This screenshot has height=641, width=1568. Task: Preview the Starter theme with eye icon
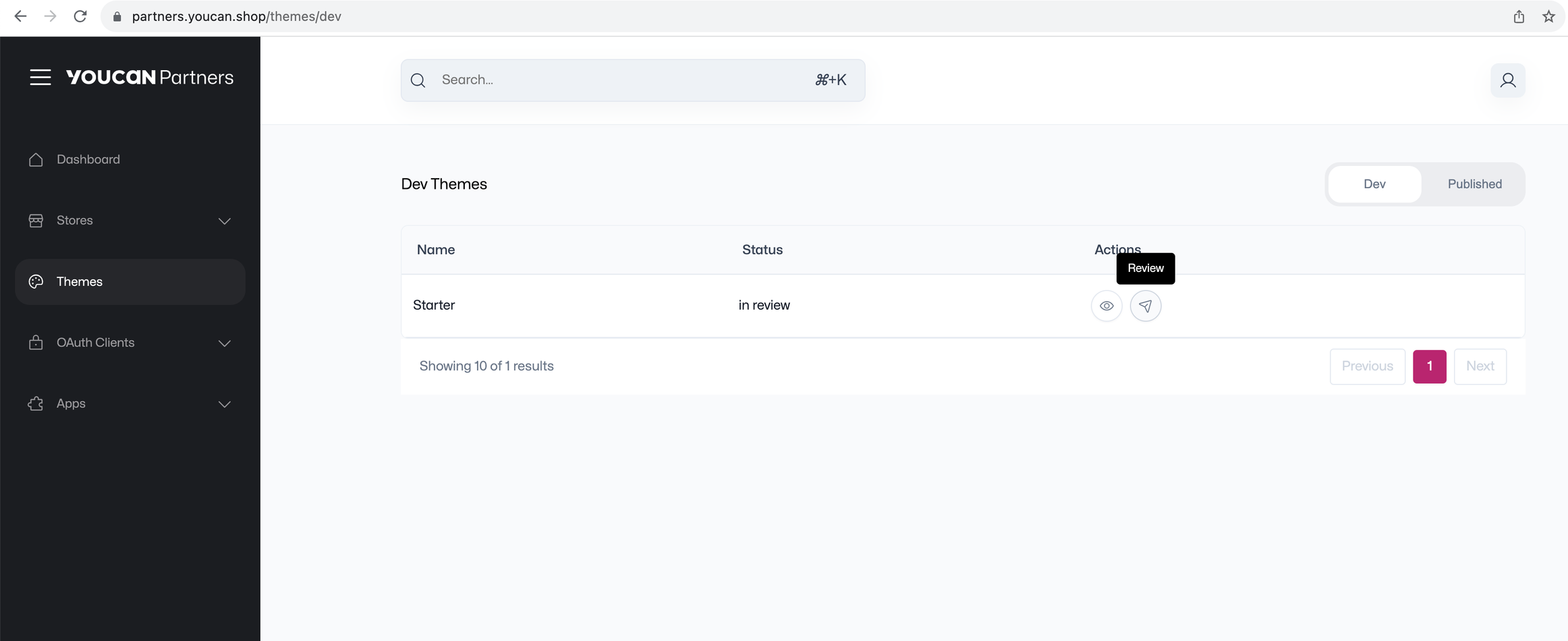tap(1107, 305)
